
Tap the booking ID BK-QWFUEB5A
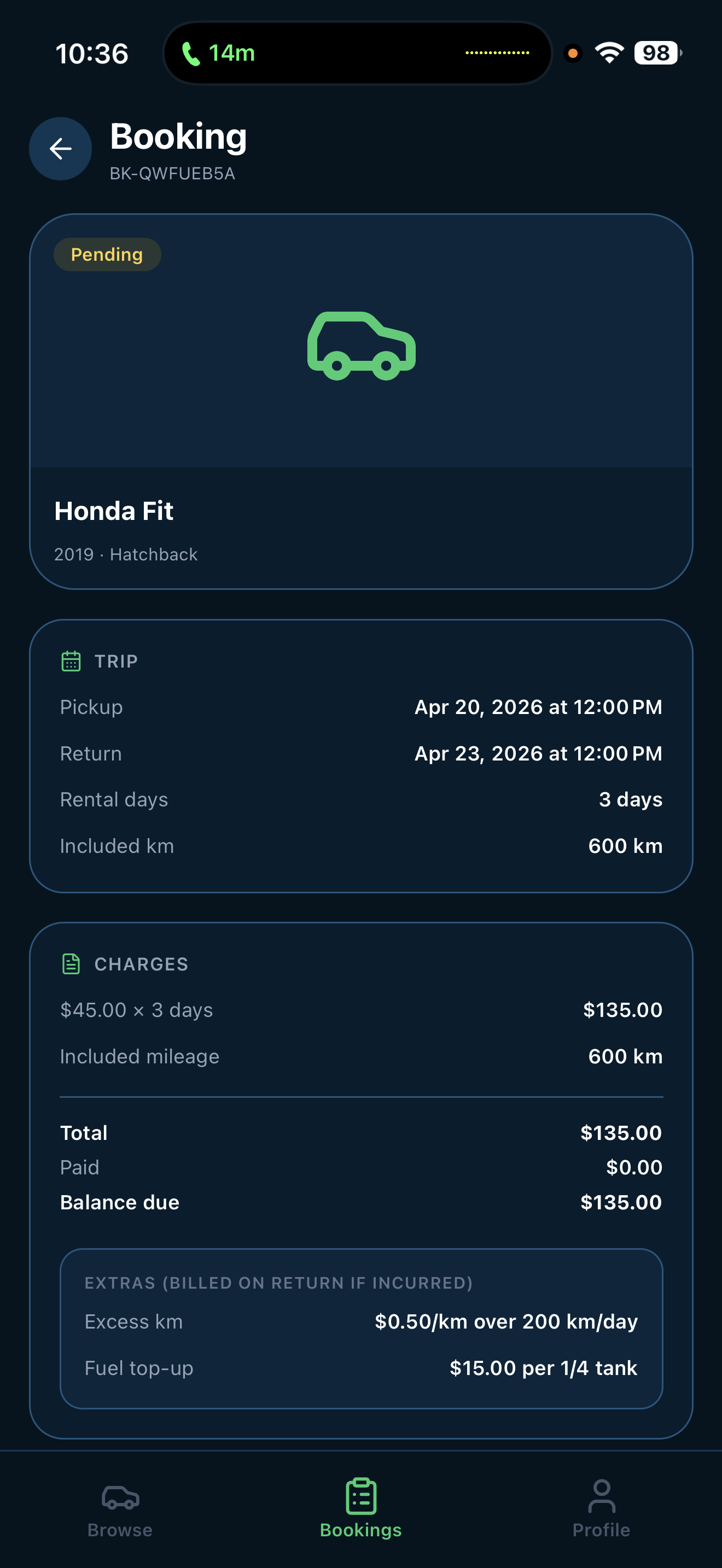tap(172, 173)
